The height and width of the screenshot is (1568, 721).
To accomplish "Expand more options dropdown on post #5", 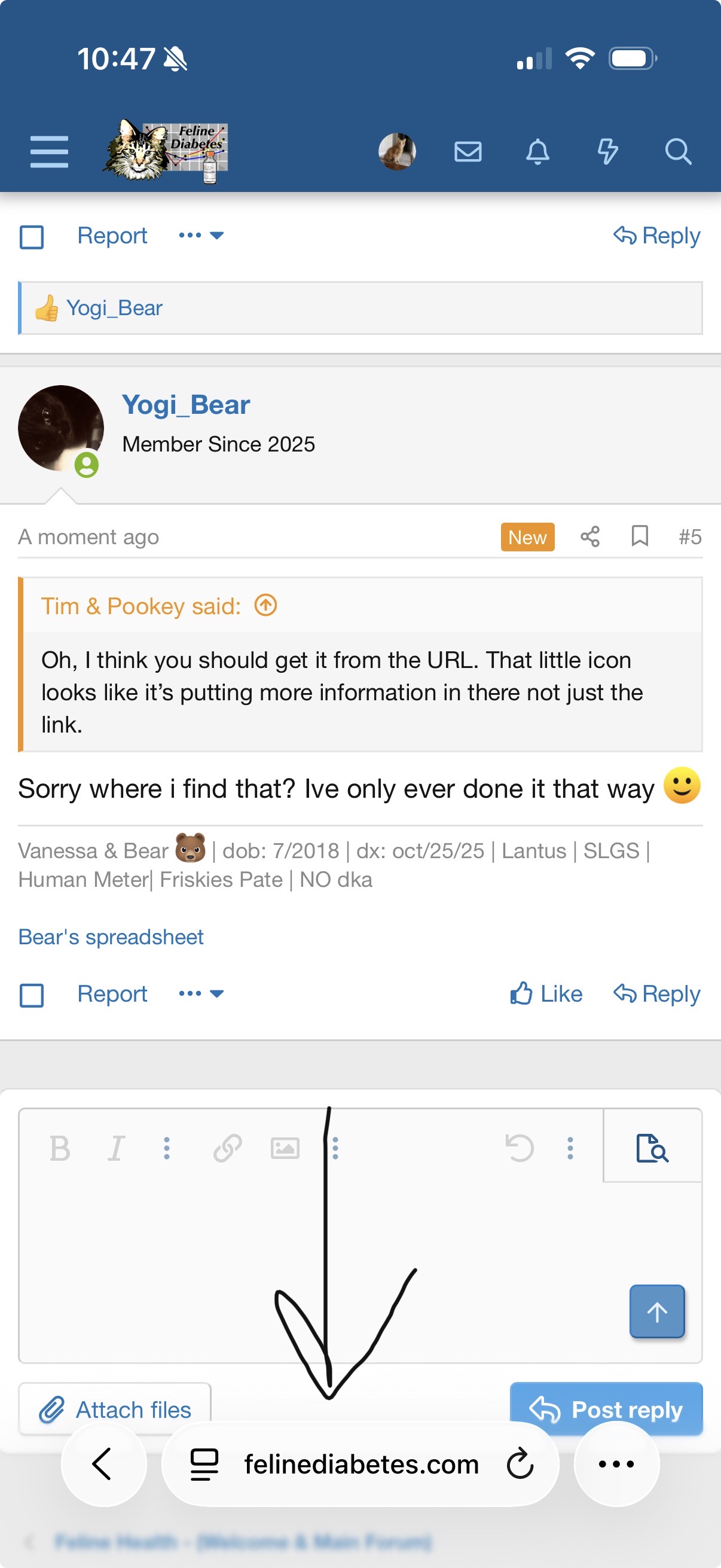I will point(201,994).
